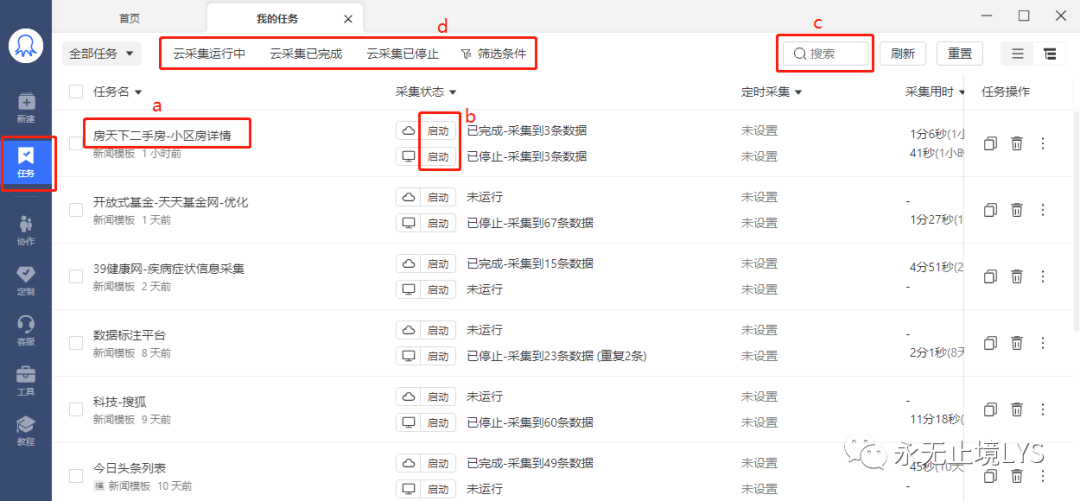Screen dimensions: 1080x501
Task: Open the 协作 sidebar item
Action: (x=26, y=230)
